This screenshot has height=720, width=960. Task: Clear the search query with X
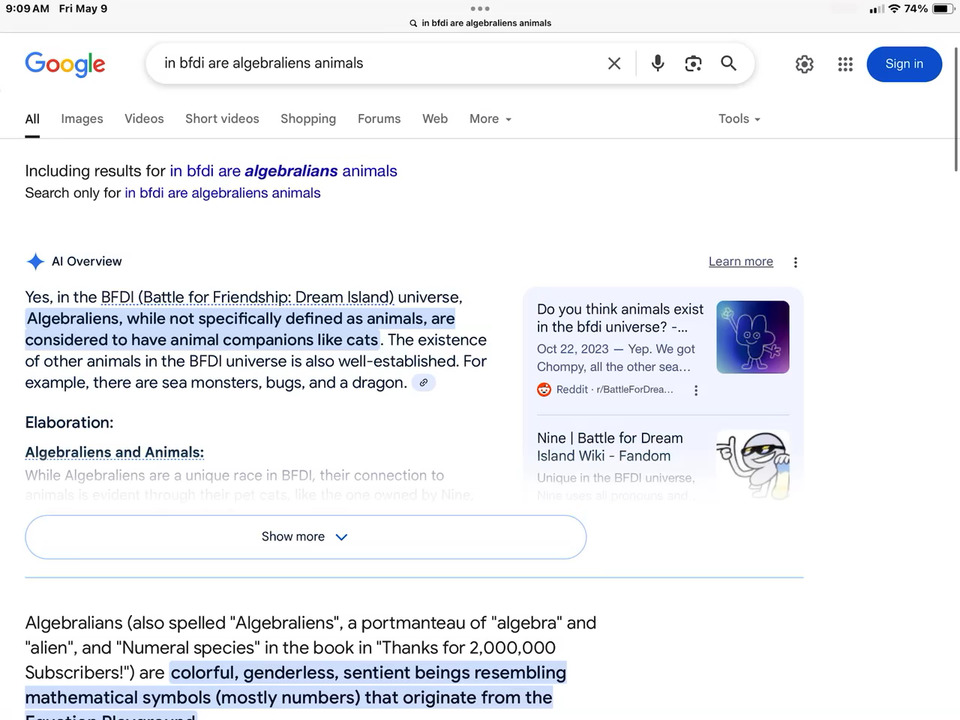point(614,64)
